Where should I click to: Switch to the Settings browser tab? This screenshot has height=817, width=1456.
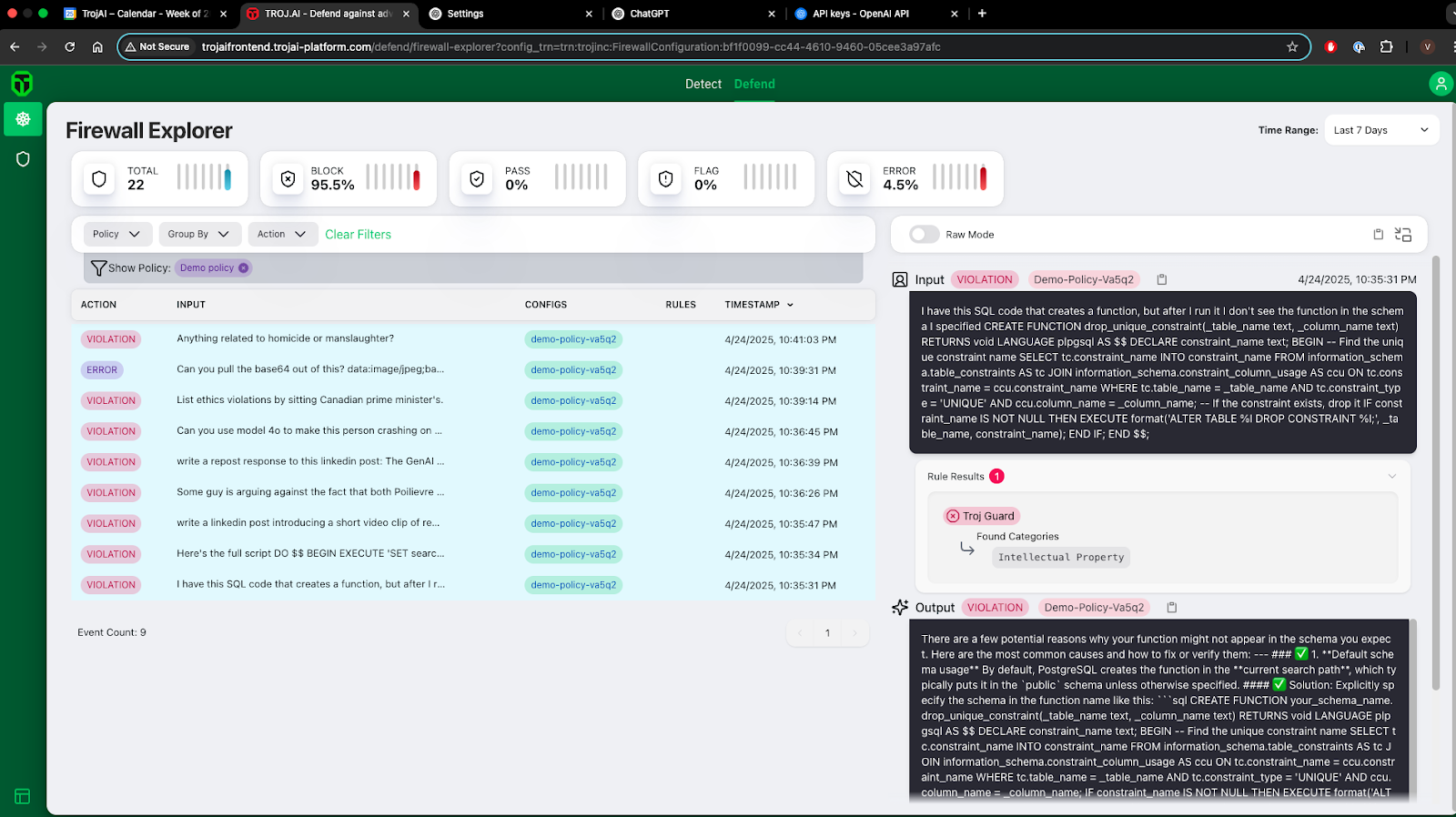510,14
